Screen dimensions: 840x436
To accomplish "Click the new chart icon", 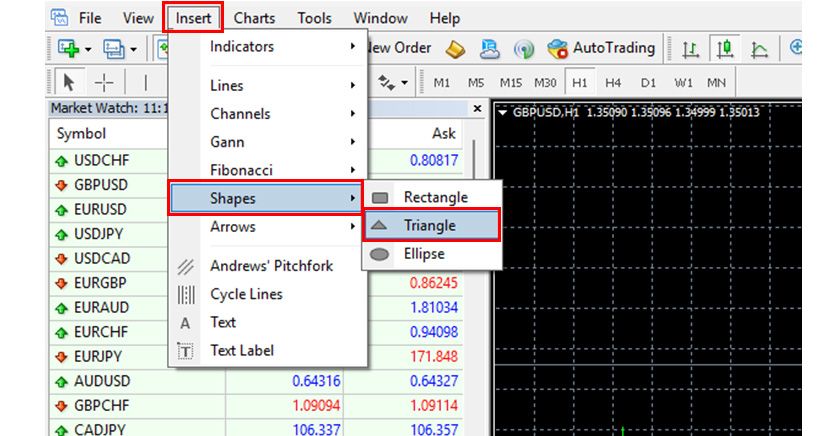I will click(x=69, y=48).
